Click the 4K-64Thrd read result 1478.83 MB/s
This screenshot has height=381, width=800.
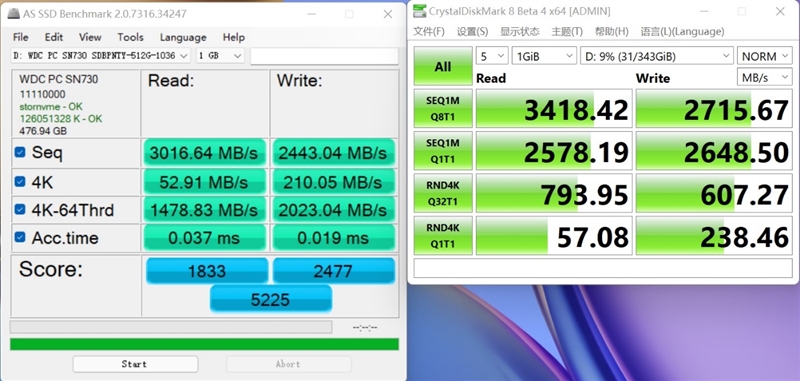pyautogui.click(x=205, y=210)
